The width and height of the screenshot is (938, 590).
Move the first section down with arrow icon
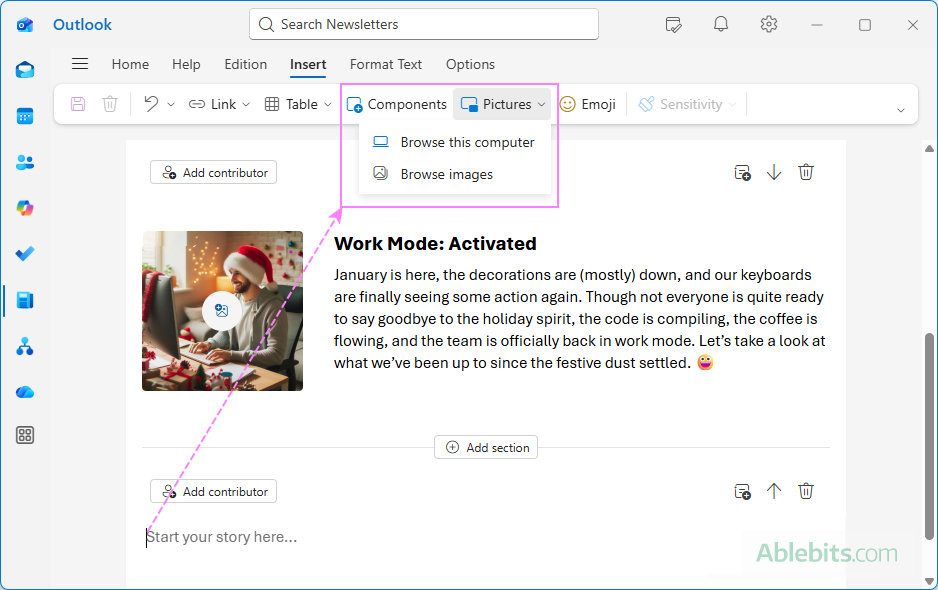click(x=774, y=172)
